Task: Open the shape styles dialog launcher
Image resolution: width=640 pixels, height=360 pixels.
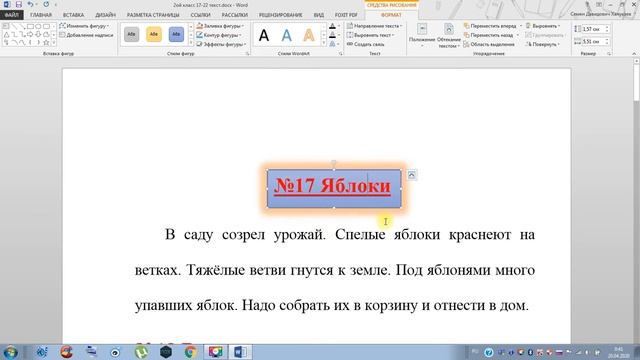Action: pyautogui.click(x=247, y=53)
